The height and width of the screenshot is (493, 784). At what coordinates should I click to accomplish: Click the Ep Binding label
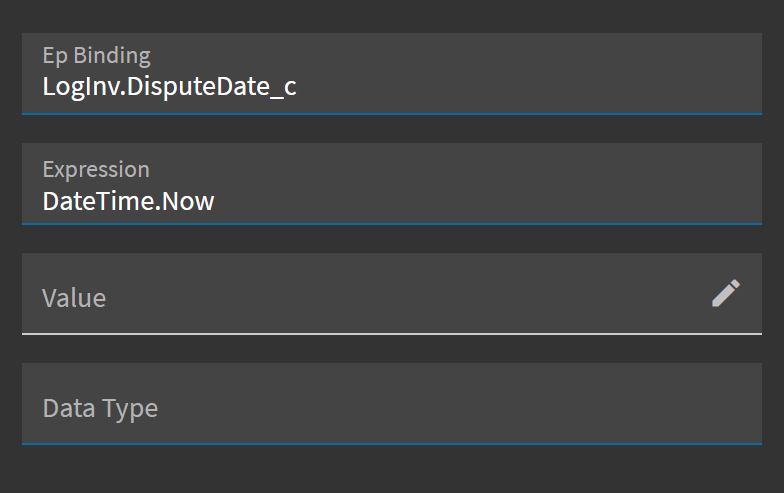tap(96, 56)
